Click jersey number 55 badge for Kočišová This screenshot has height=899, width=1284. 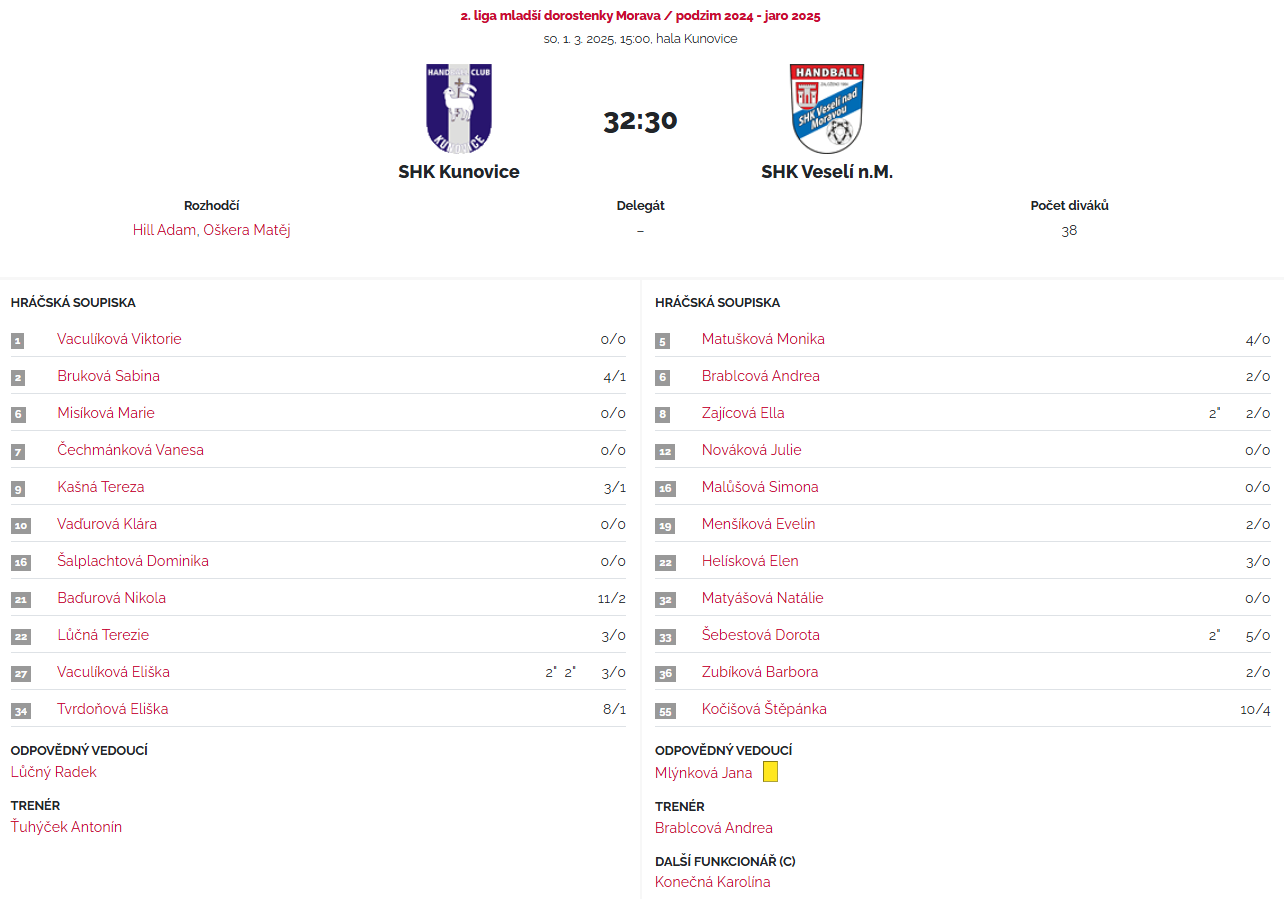(664, 710)
